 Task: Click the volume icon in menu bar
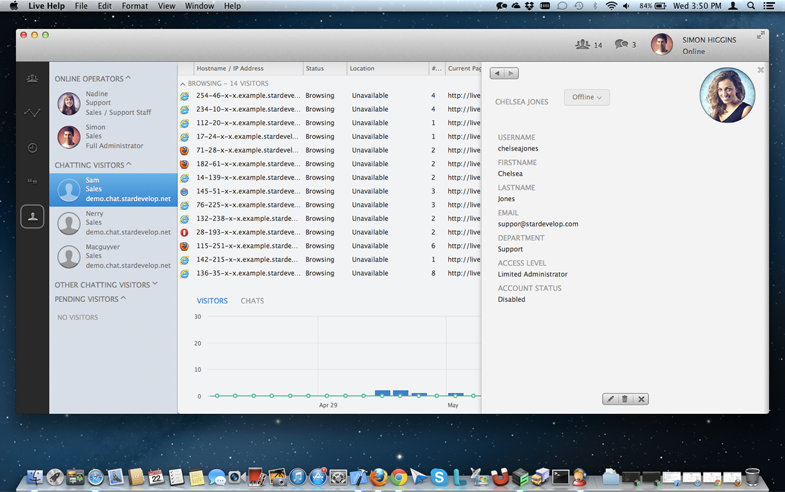tap(626, 6)
